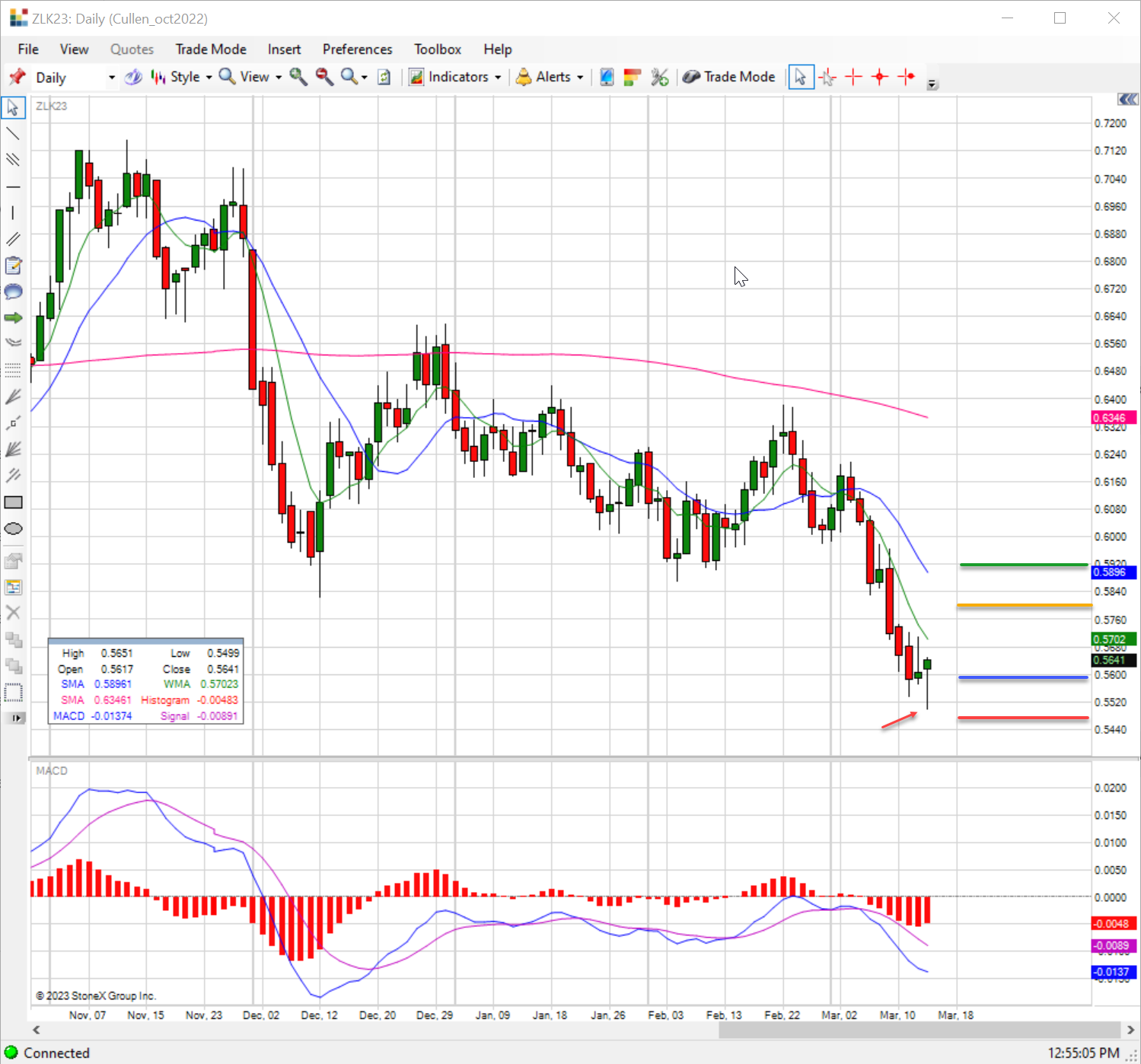Select the rectangle drawing tool

click(x=13, y=502)
